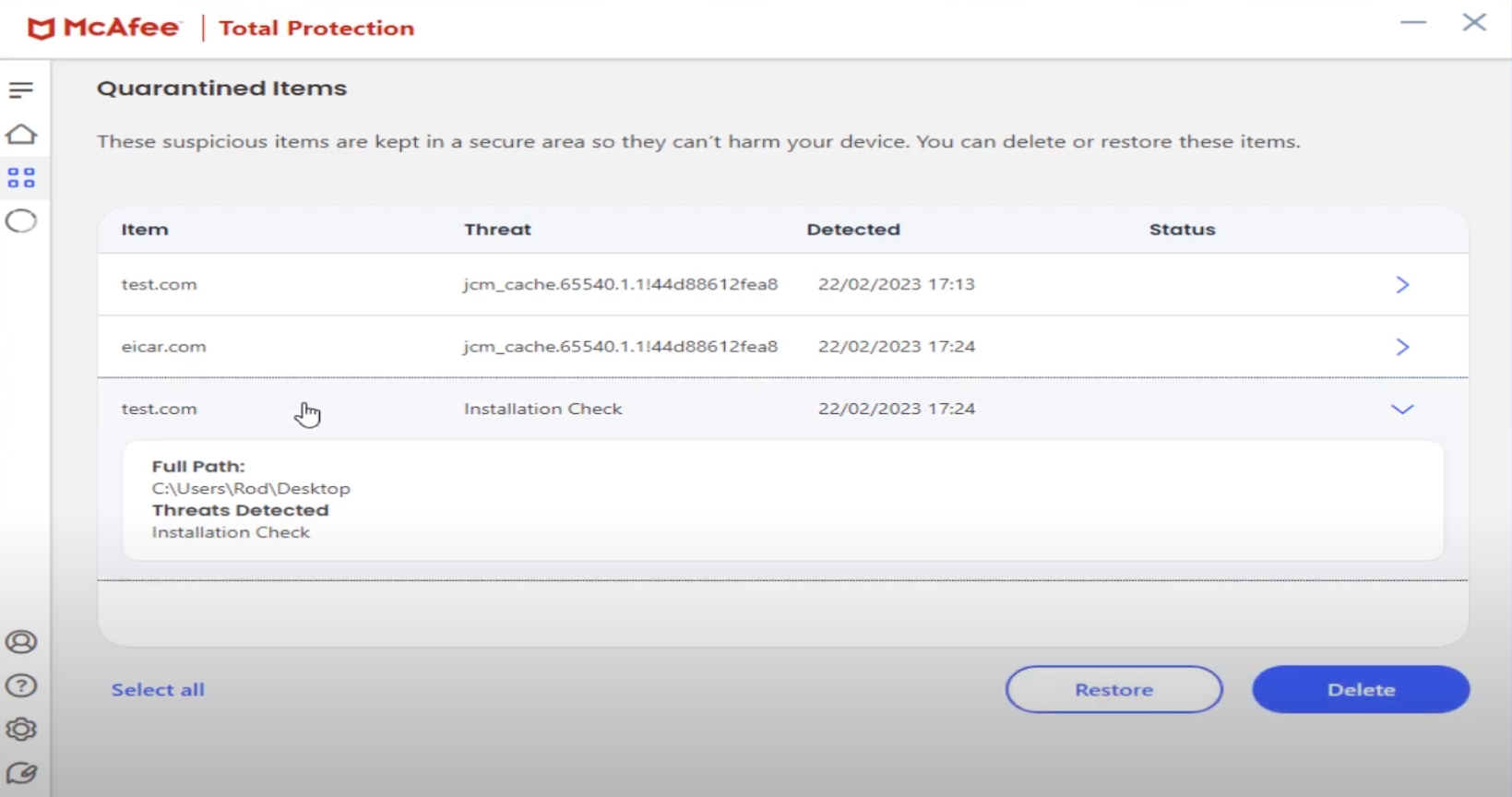
Task: Open the apps grid icon in sidebar
Action: tap(21, 178)
